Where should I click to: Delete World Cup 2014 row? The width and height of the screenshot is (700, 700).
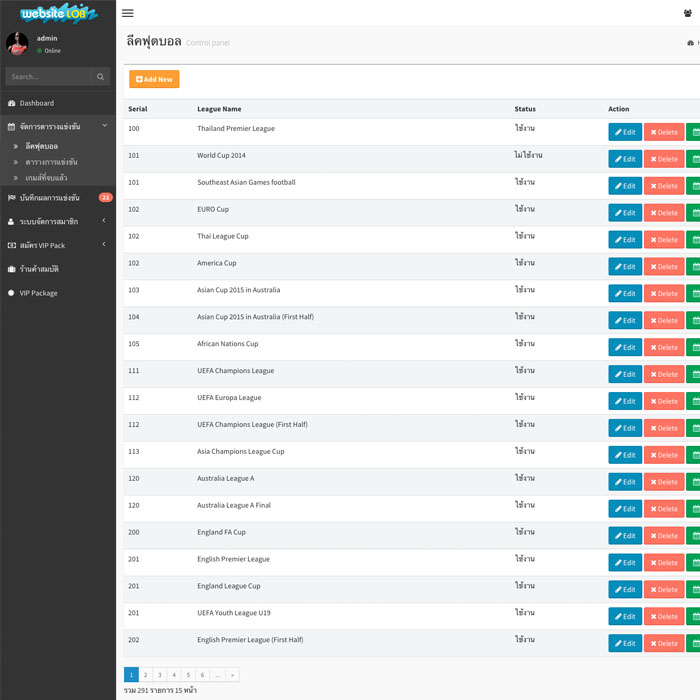pos(664,159)
